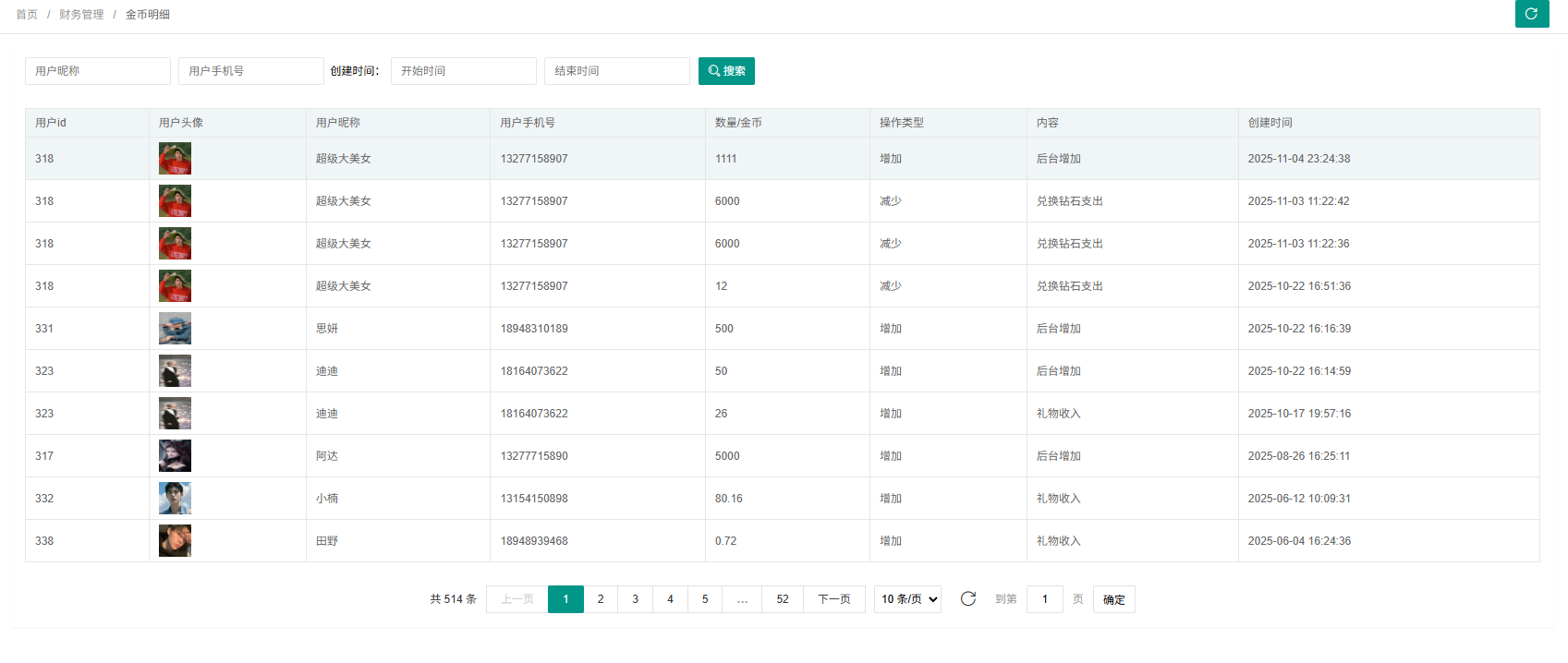This screenshot has height=663, width=1568.
Task: Jump to last page 52
Action: tap(783, 599)
